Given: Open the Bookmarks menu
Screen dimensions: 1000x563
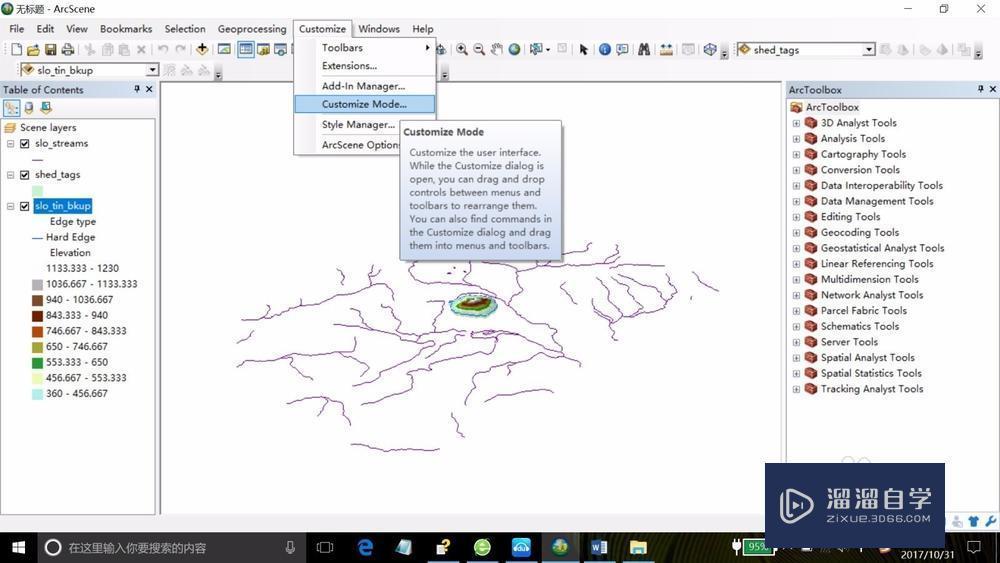Looking at the screenshot, I should pos(126,29).
